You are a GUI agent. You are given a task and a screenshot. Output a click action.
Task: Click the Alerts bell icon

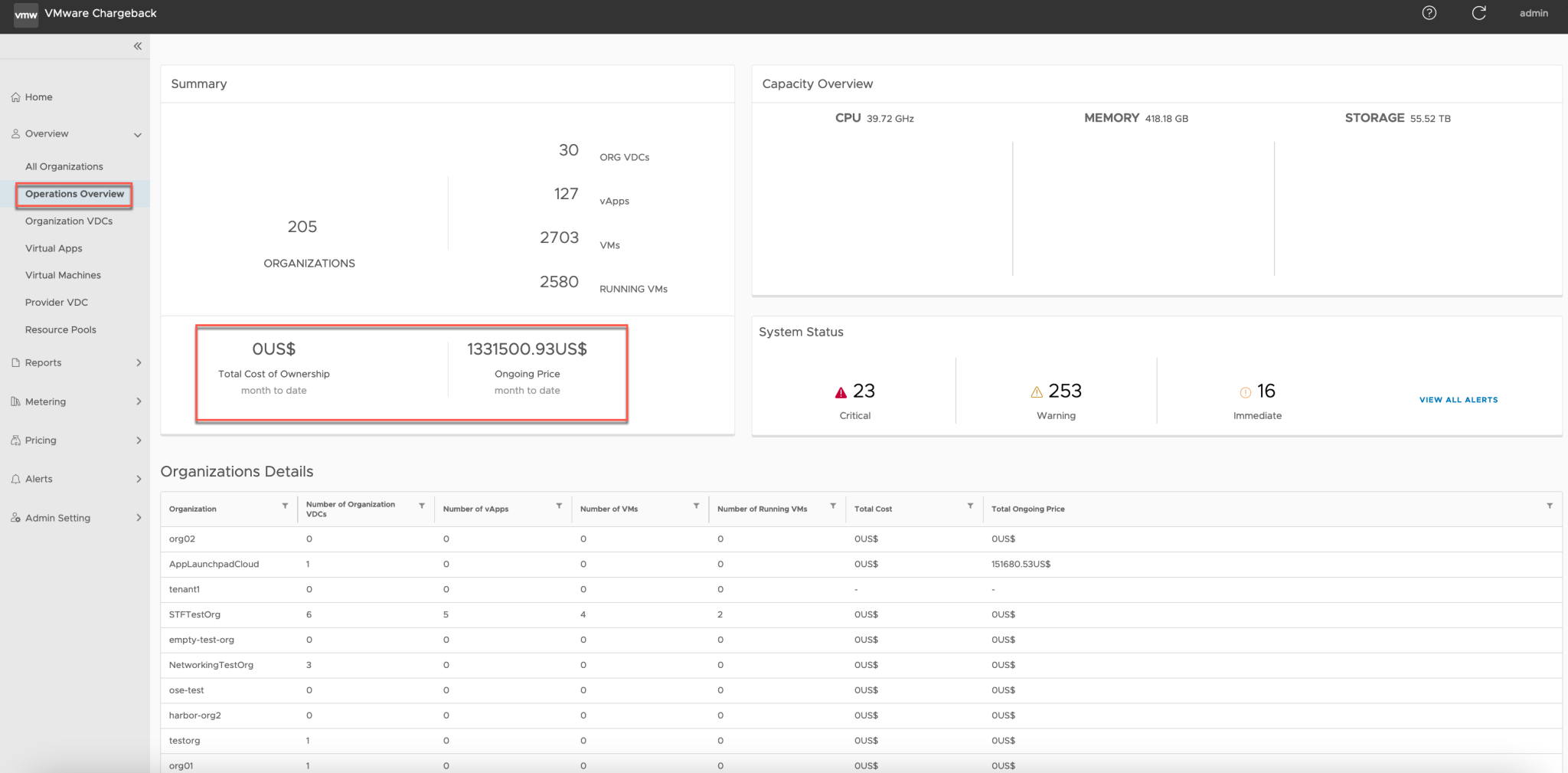[15, 478]
